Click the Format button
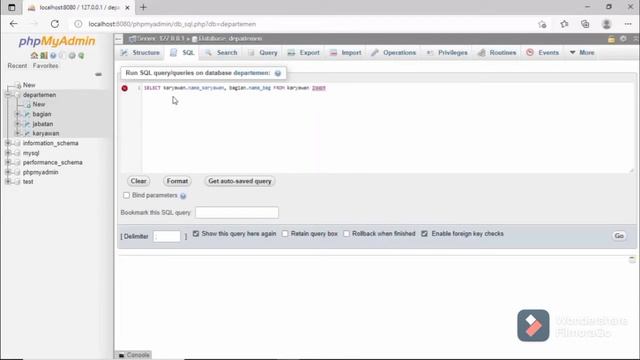640x360 pixels. (177, 181)
